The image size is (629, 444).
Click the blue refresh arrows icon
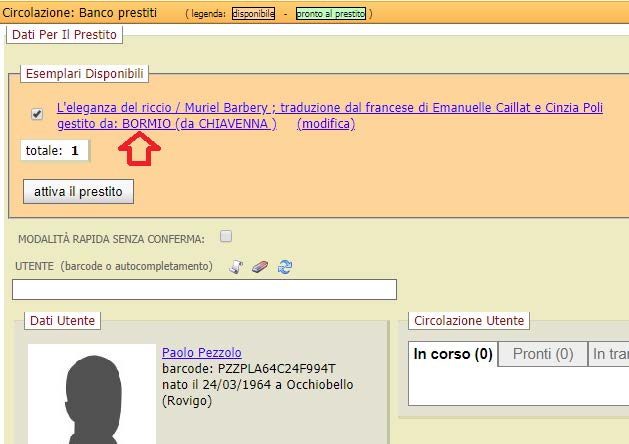coord(285,266)
